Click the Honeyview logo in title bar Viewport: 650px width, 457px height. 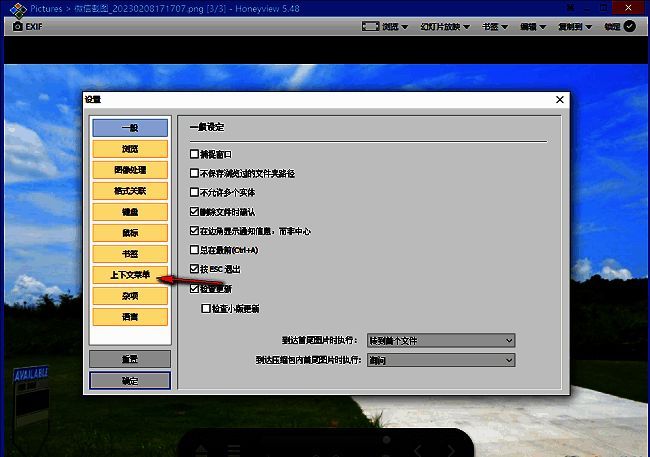coord(18,10)
